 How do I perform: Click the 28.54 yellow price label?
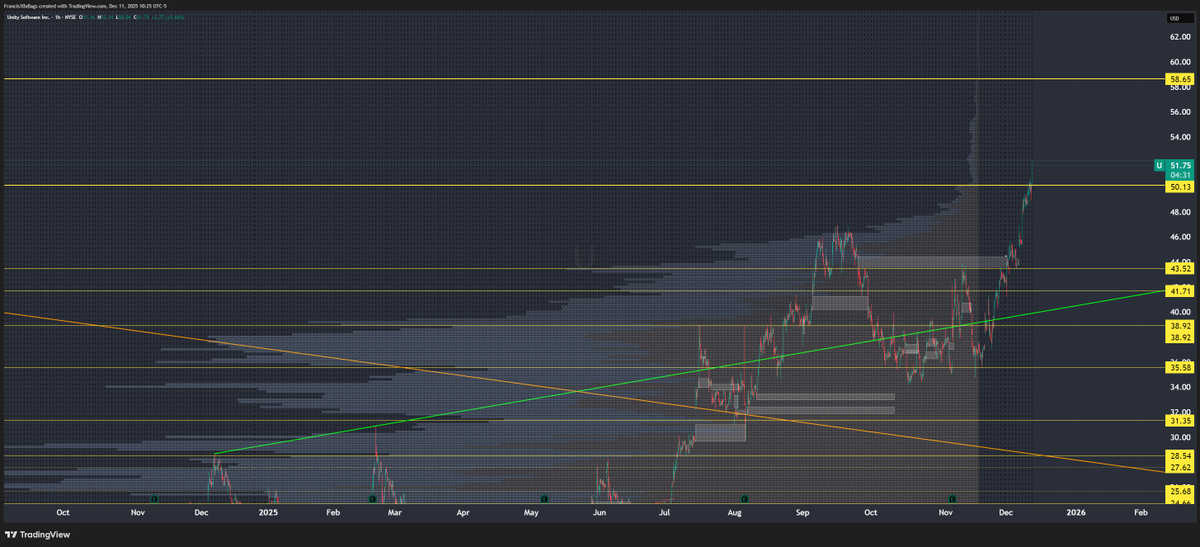pyautogui.click(x=1180, y=456)
